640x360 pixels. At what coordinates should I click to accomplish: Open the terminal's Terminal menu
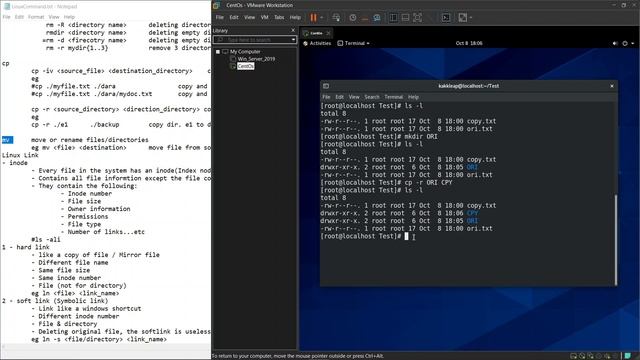pyautogui.click(x=393, y=97)
